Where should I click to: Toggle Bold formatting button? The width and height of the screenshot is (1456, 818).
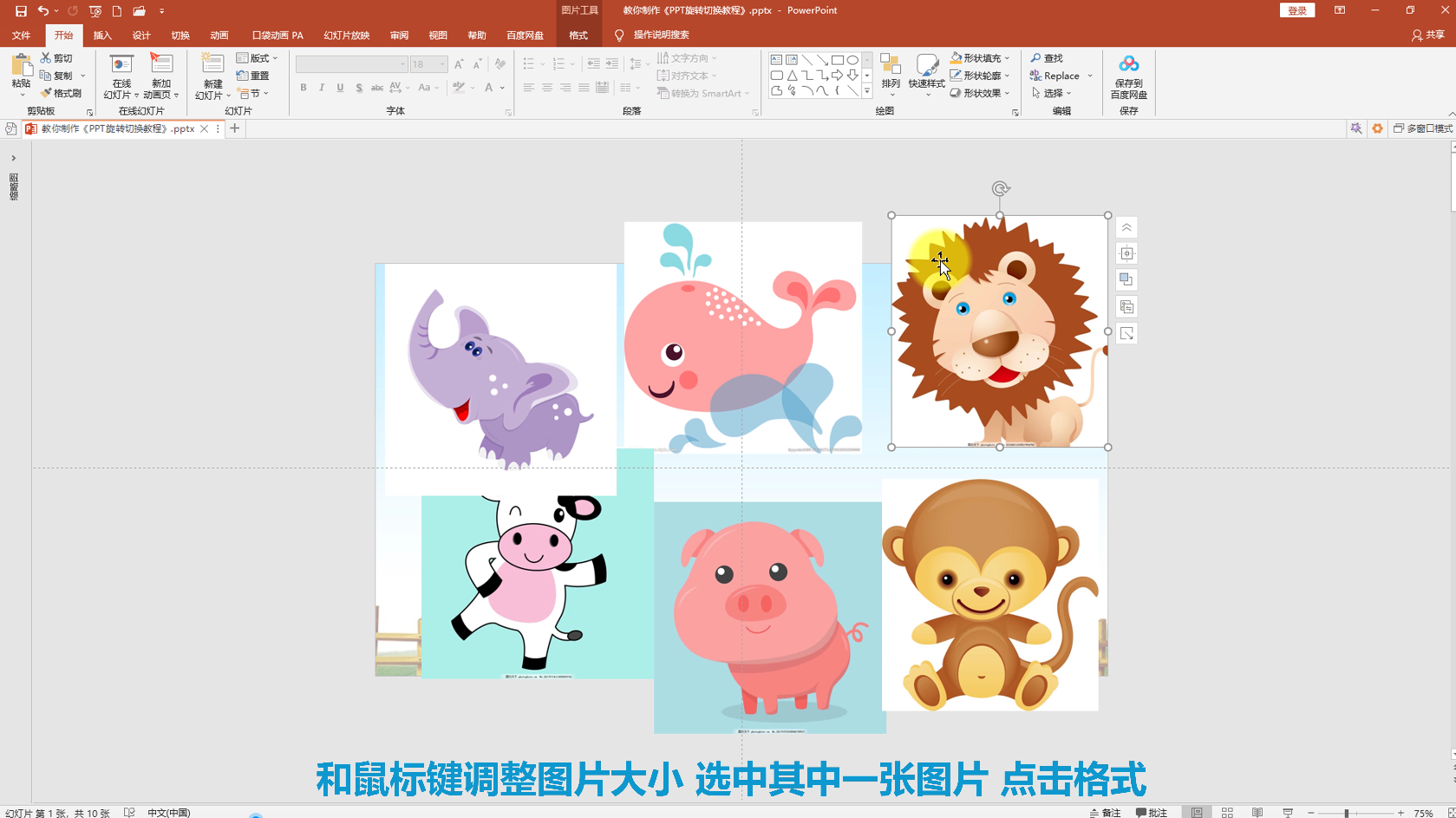click(304, 88)
